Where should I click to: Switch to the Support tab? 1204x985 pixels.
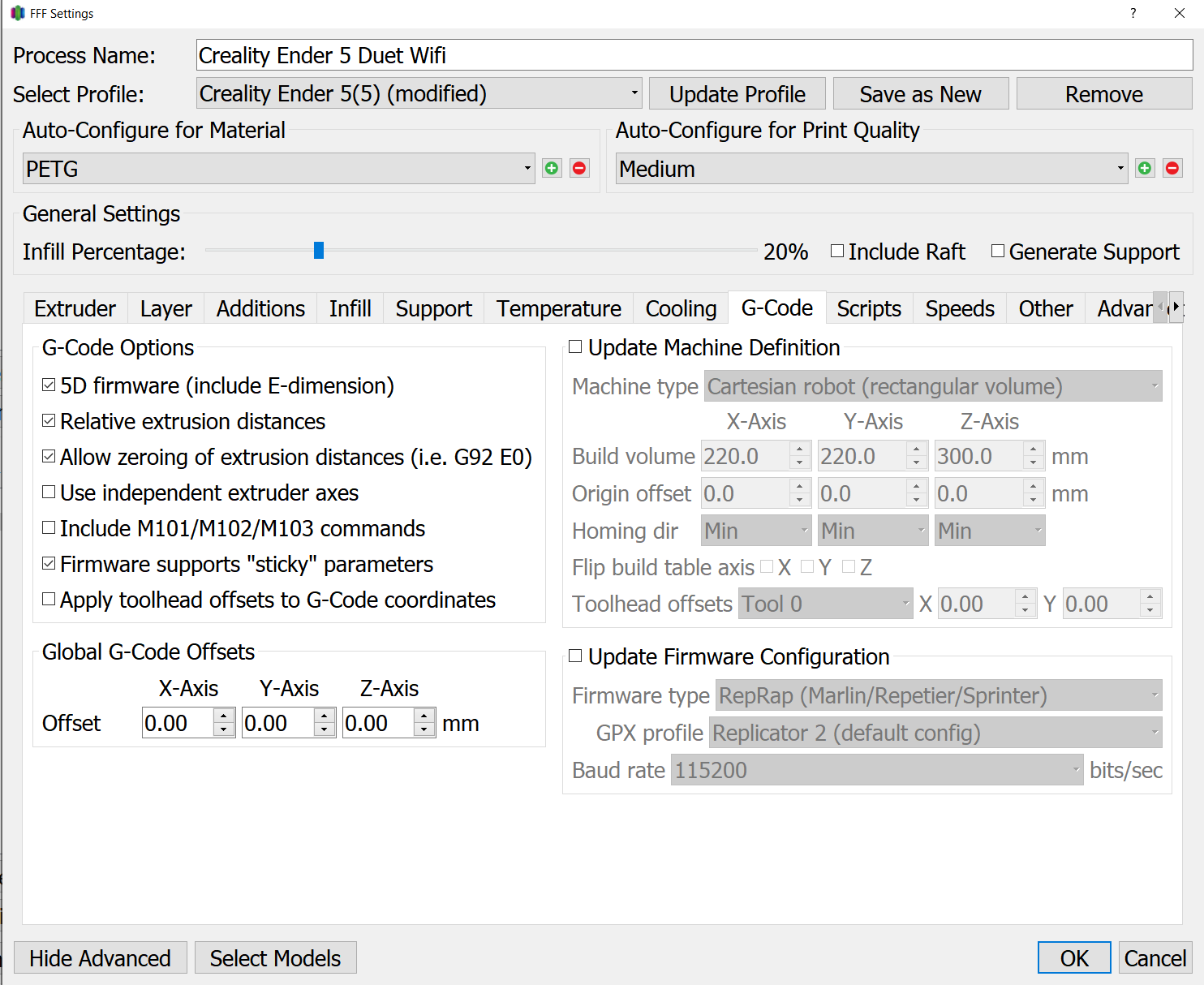coord(434,308)
